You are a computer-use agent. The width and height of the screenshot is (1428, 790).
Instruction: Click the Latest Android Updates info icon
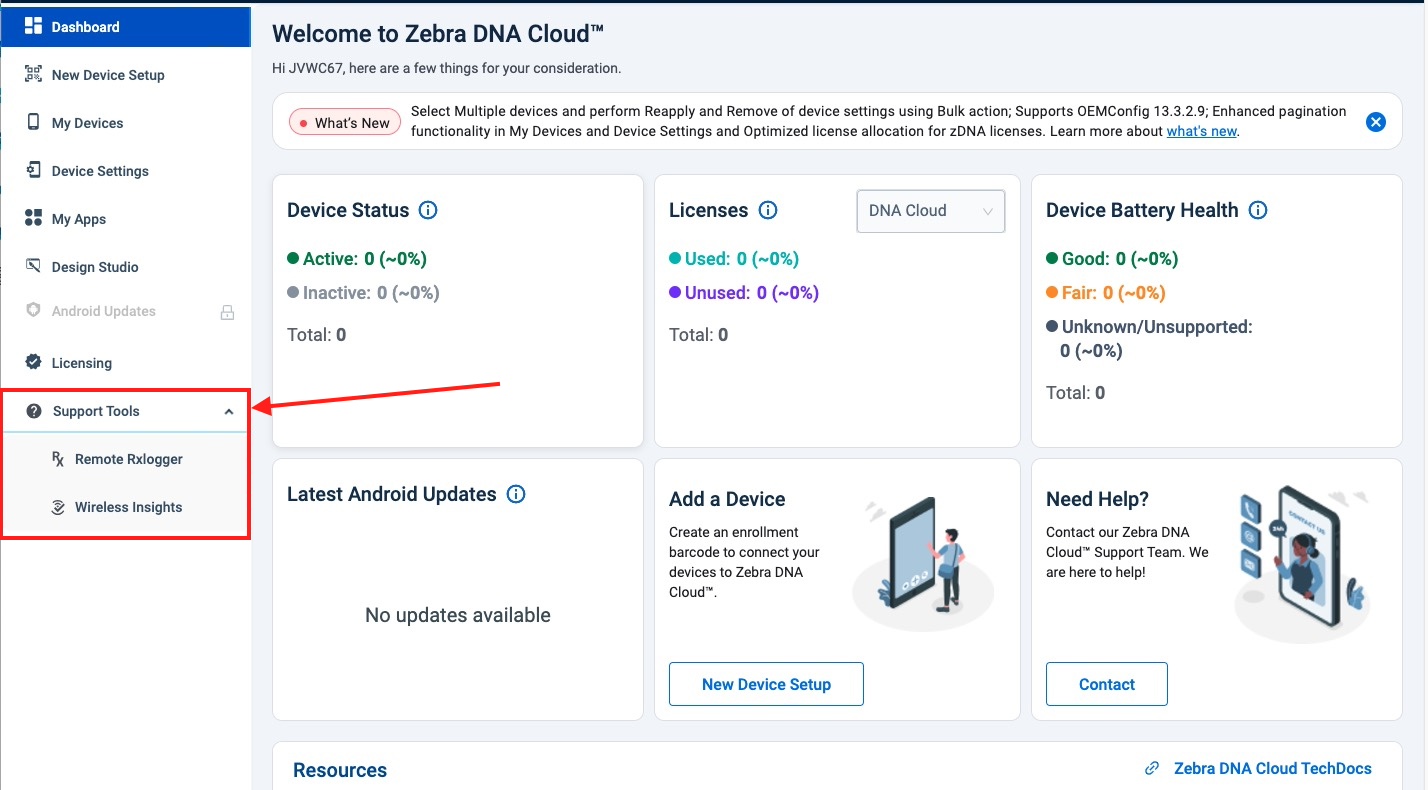click(516, 494)
